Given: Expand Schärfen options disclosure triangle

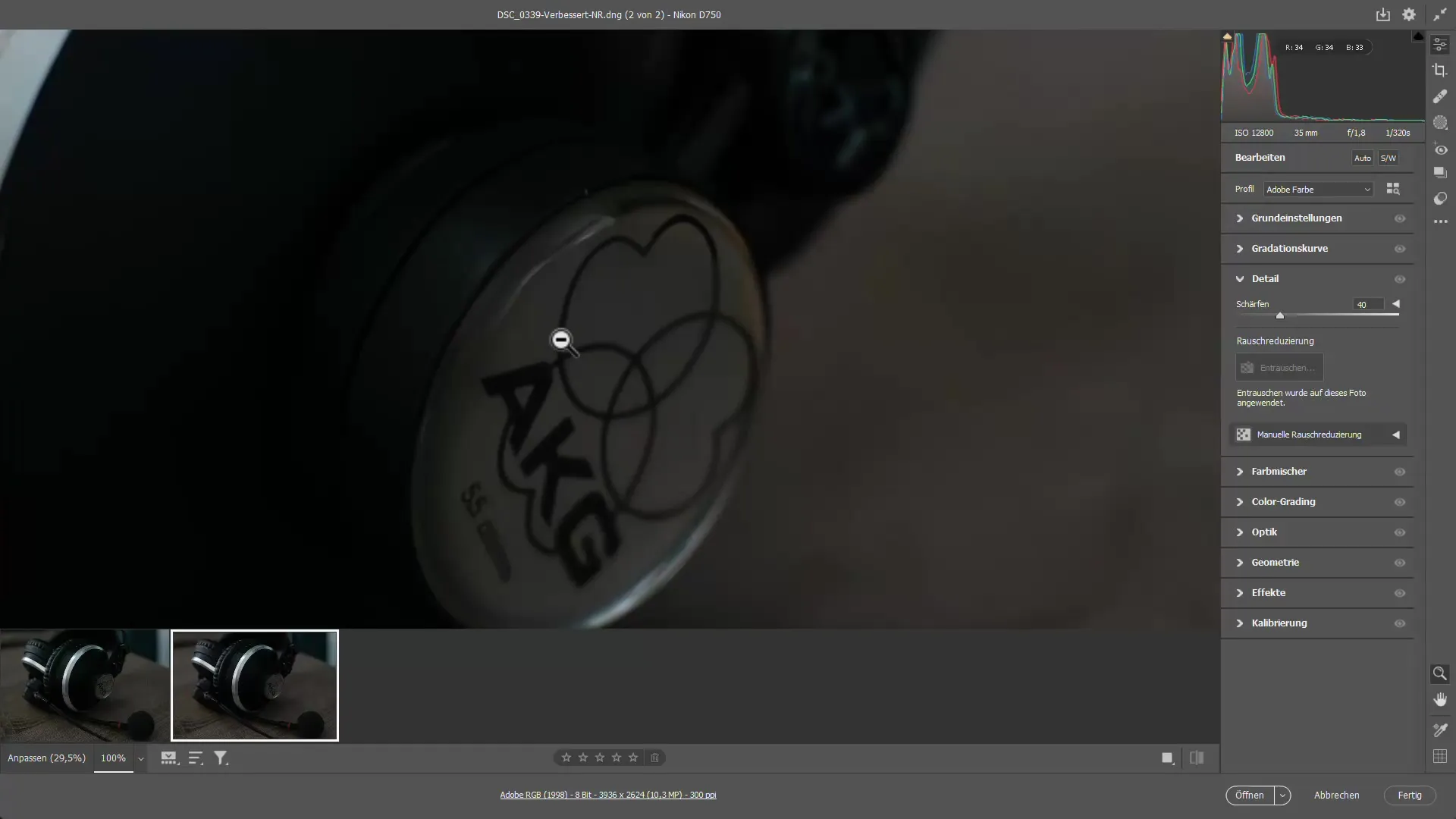Looking at the screenshot, I should 1396,303.
